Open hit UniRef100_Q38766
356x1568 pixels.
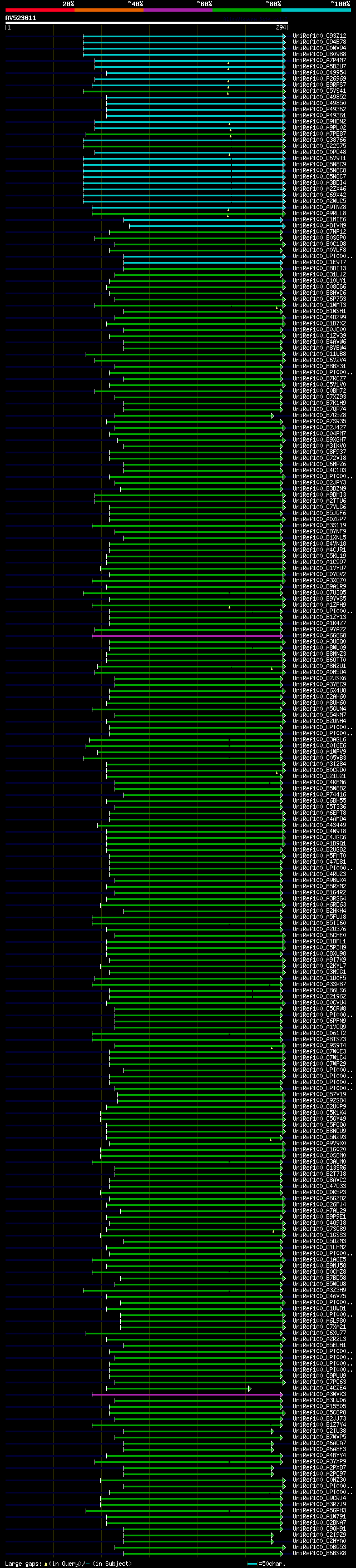click(x=319, y=140)
